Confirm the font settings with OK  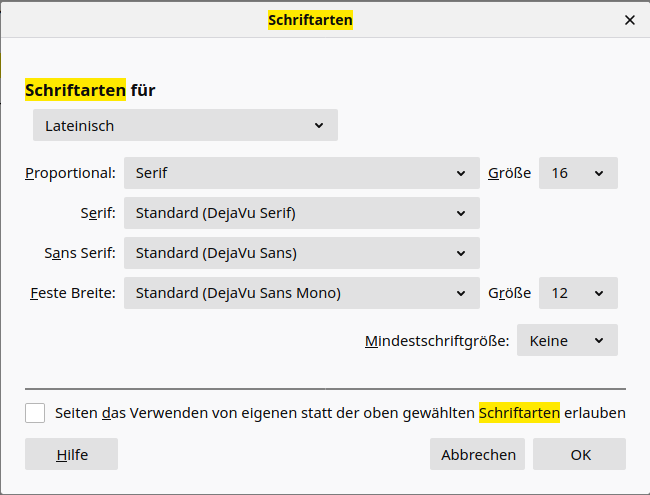(580, 454)
